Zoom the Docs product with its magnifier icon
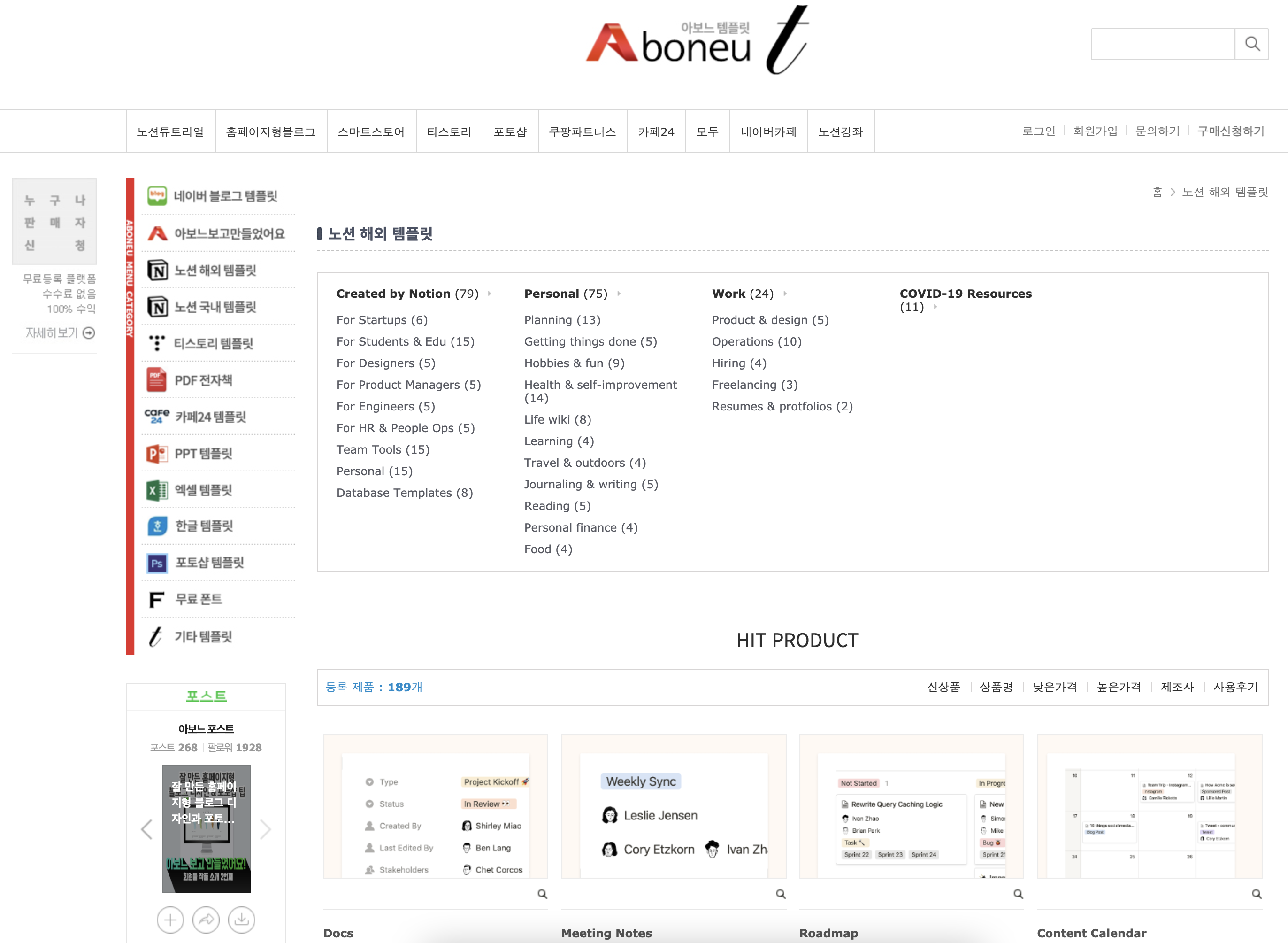The image size is (1288, 943). click(x=543, y=894)
